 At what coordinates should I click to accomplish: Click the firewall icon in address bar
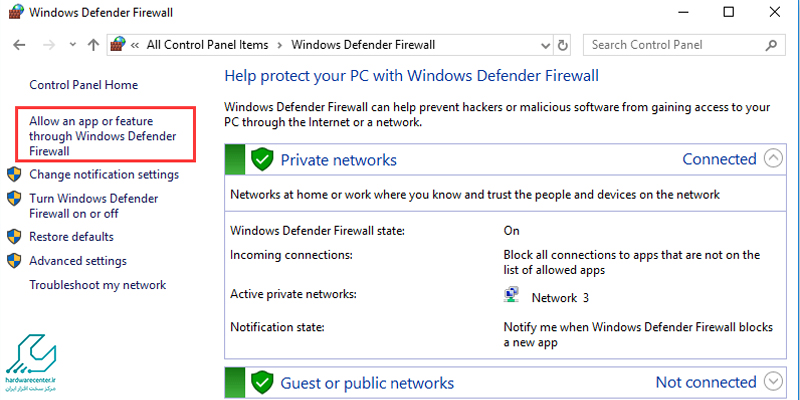coord(118,45)
